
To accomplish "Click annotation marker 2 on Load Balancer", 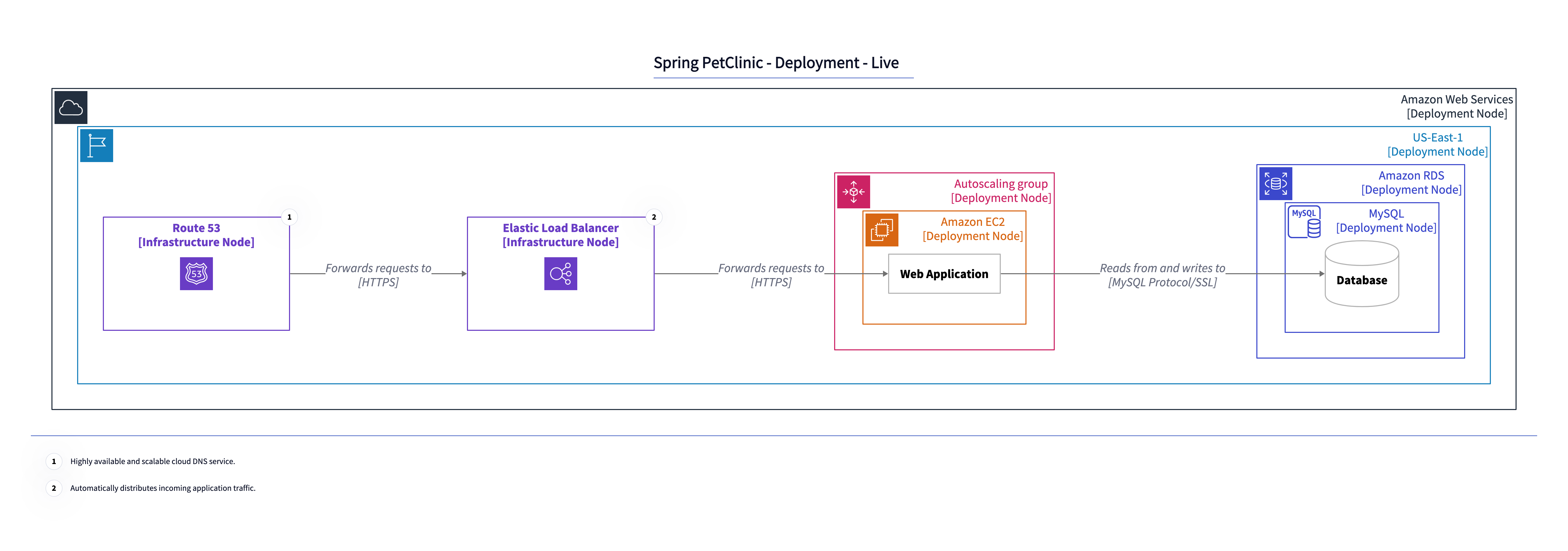I will coord(654,217).
